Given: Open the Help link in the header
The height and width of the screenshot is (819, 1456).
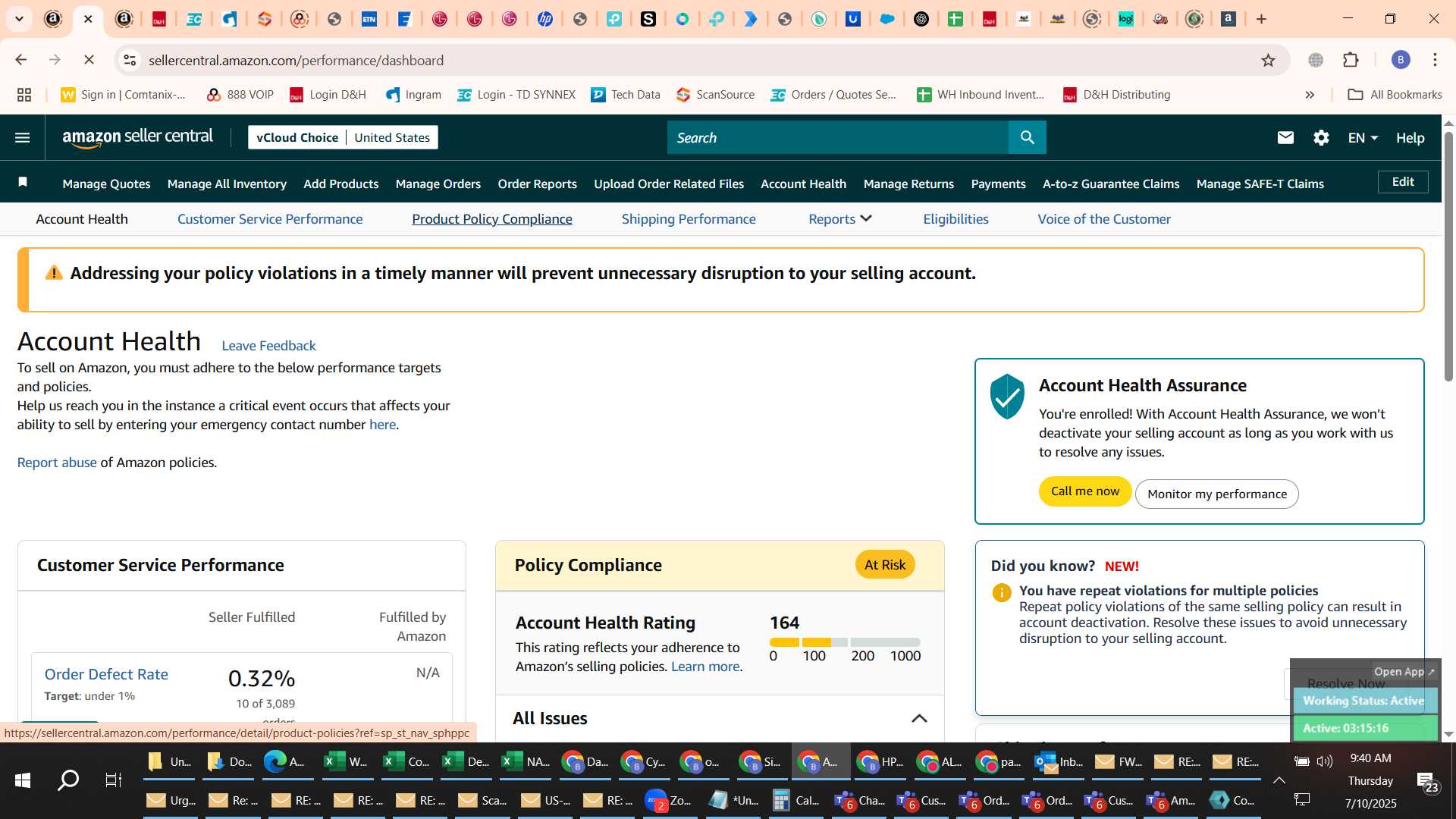Looking at the screenshot, I should [1410, 137].
